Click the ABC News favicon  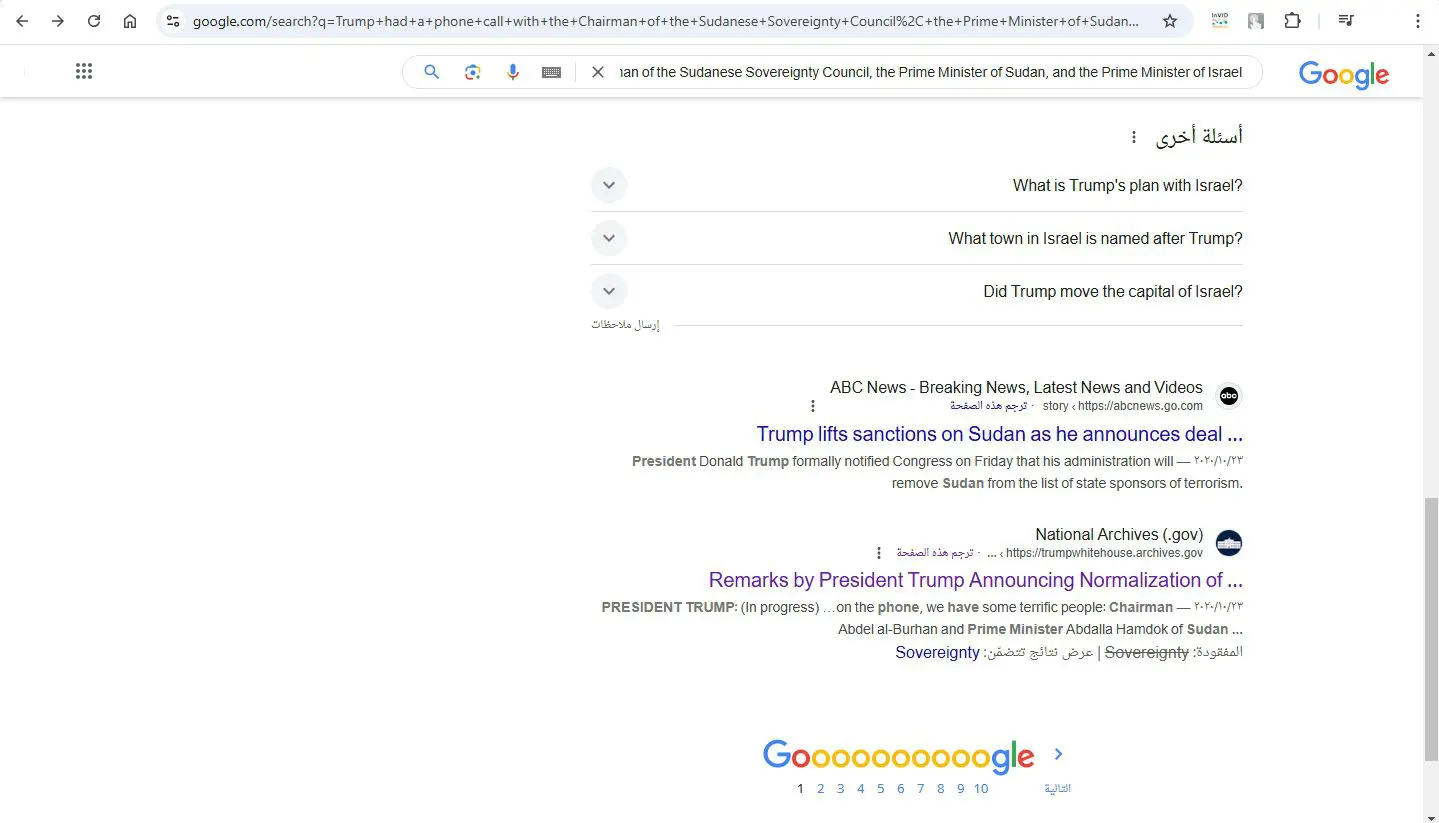[x=1229, y=396]
